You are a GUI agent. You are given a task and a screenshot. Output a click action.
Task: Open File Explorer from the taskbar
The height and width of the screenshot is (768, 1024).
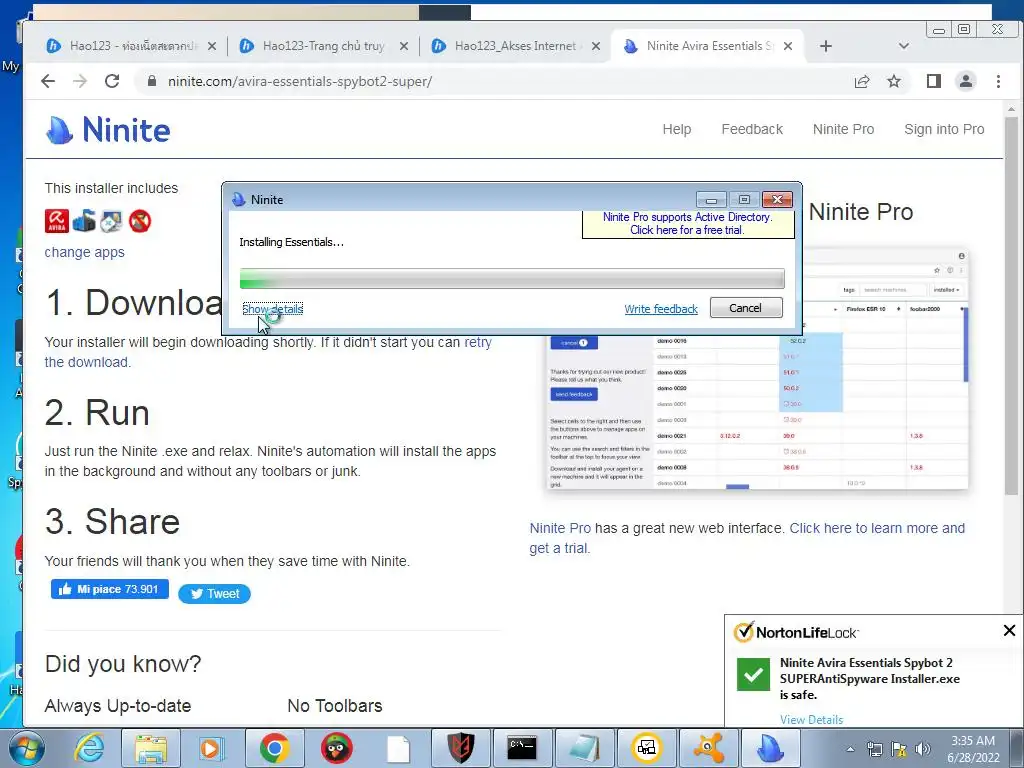(151, 748)
